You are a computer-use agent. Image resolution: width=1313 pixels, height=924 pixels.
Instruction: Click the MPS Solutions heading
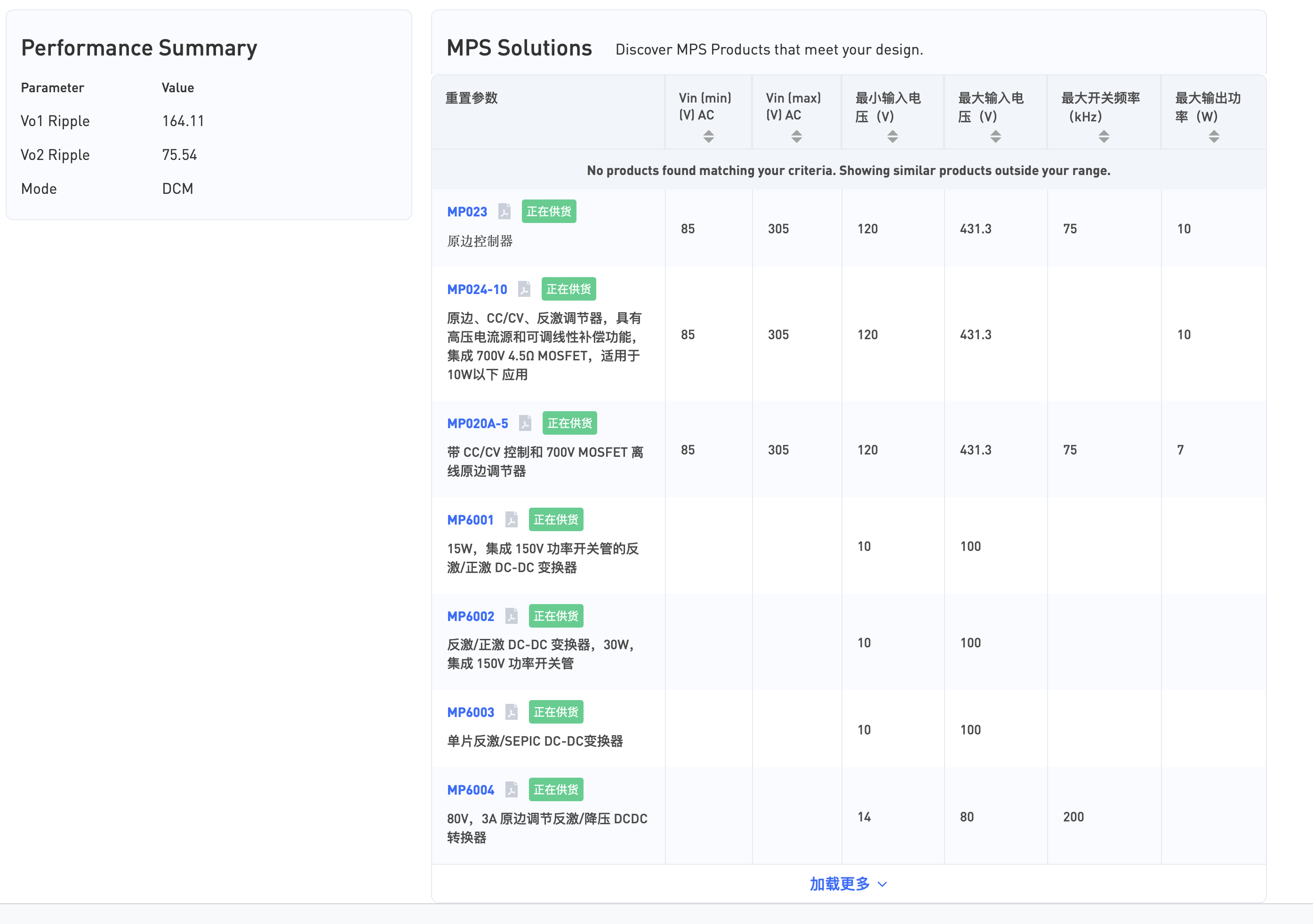[x=519, y=48]
